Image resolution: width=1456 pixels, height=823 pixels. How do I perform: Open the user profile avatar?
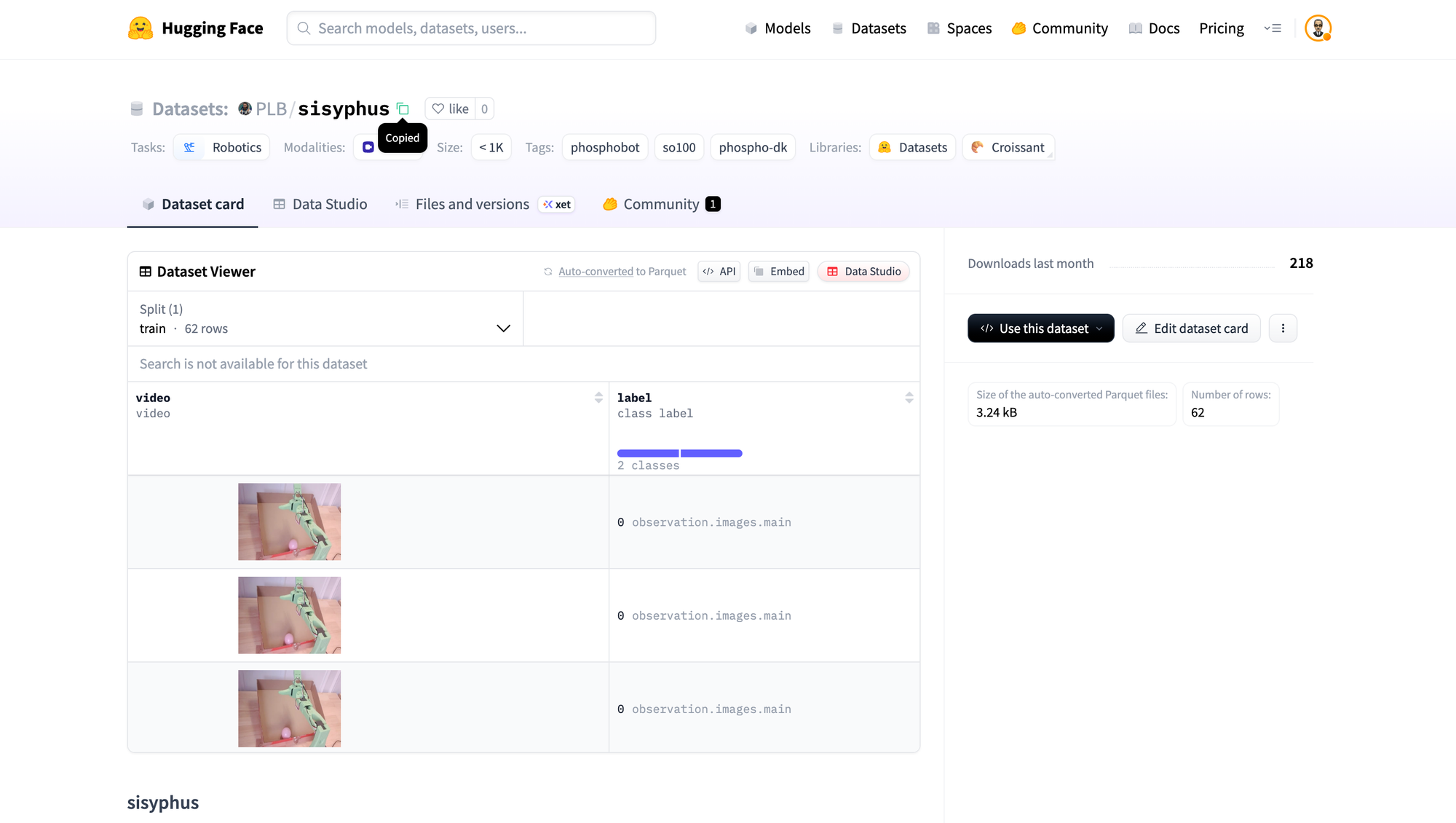[1317, 28]
